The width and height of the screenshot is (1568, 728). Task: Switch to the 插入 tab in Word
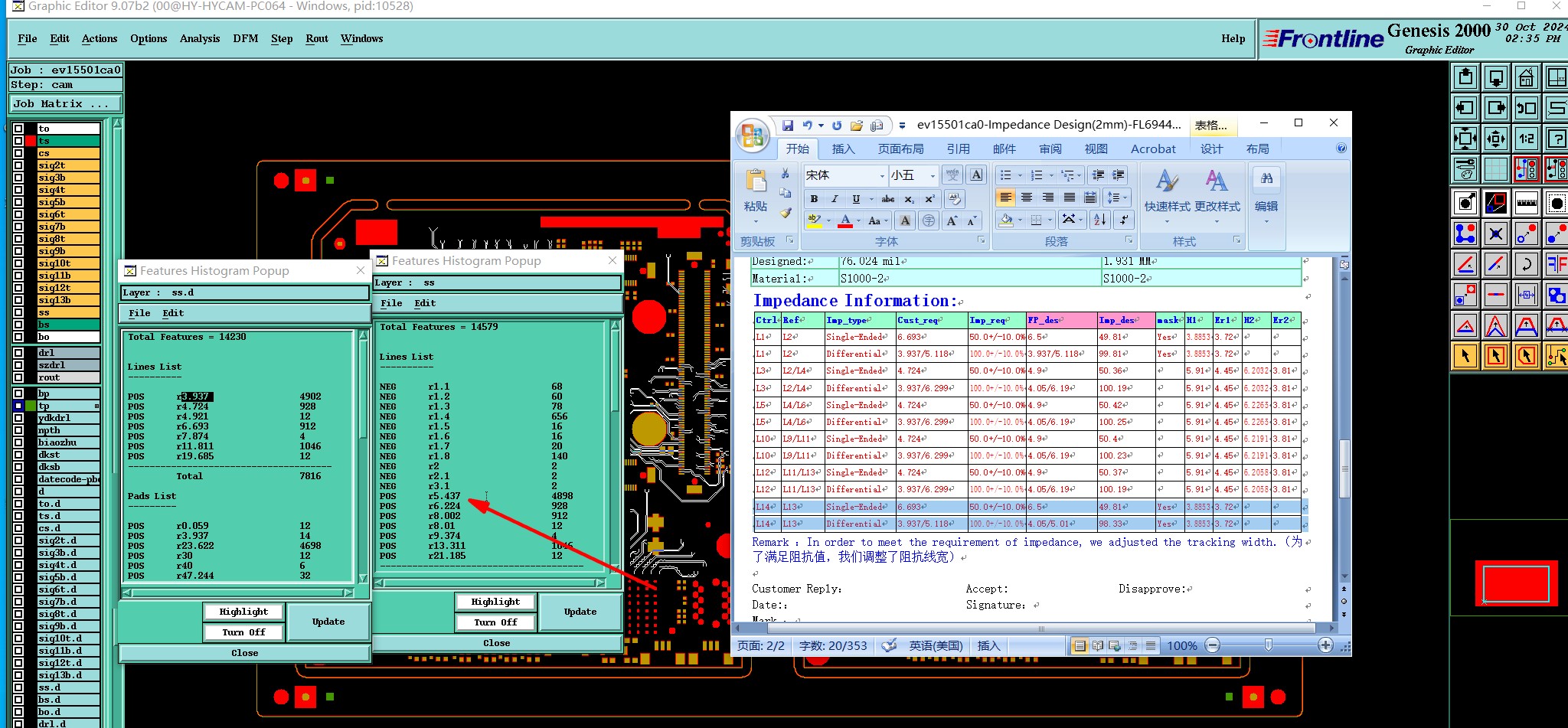click(843, 149)
